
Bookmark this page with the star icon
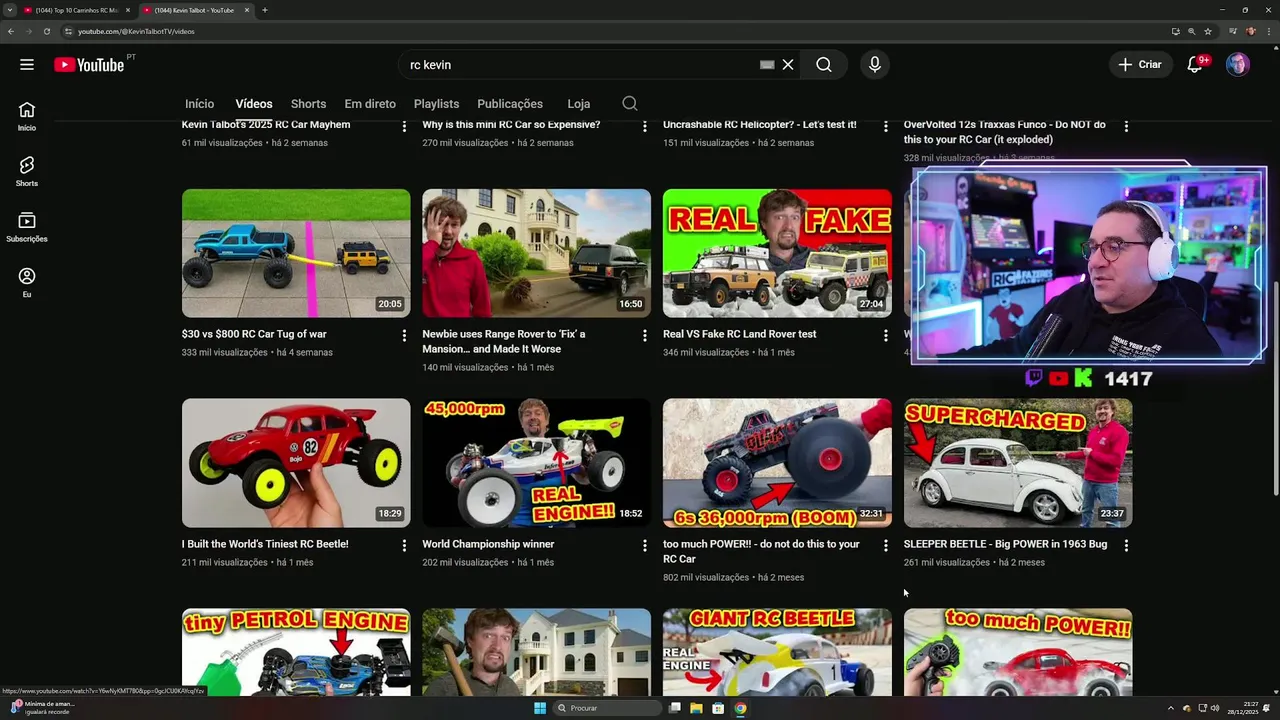1208,31
